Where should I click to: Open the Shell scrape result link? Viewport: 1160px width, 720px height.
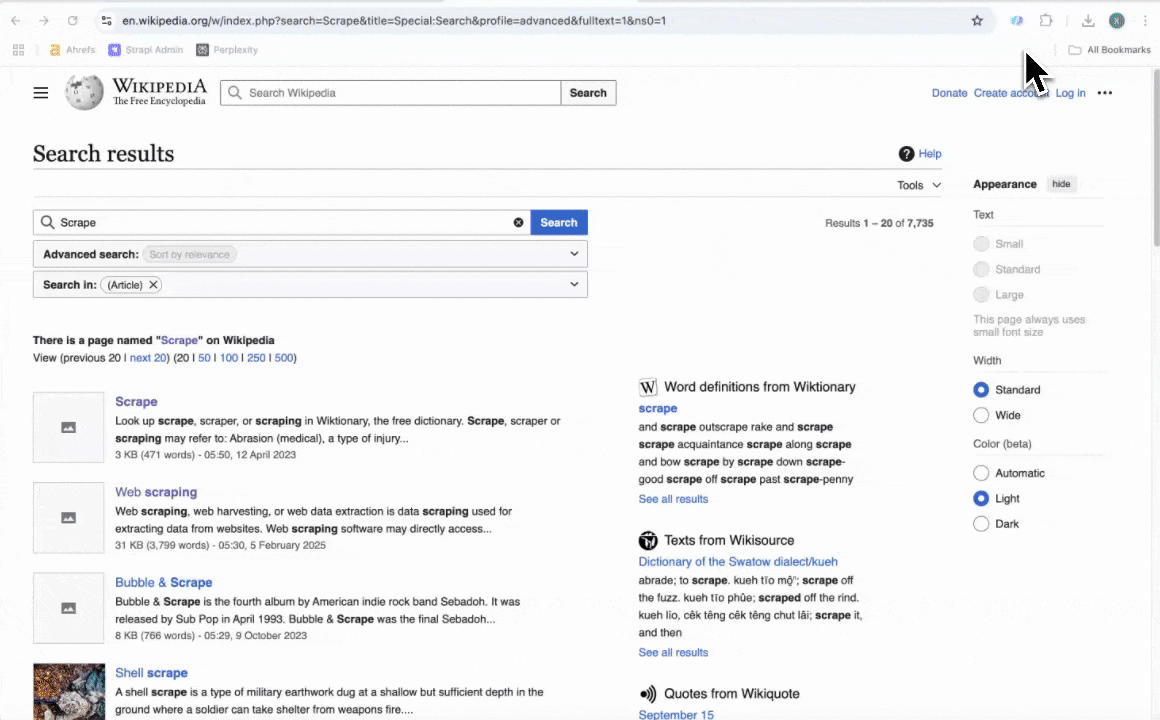(151, 673)
